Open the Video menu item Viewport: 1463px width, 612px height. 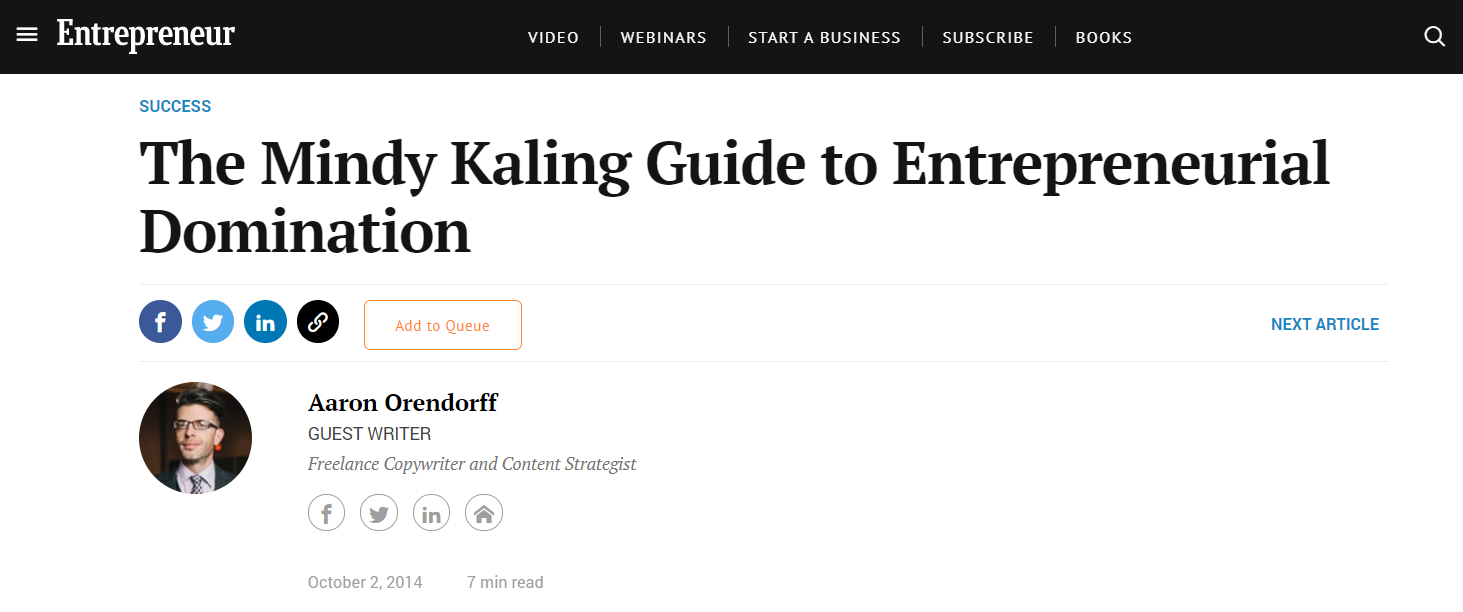coord(553,37)
